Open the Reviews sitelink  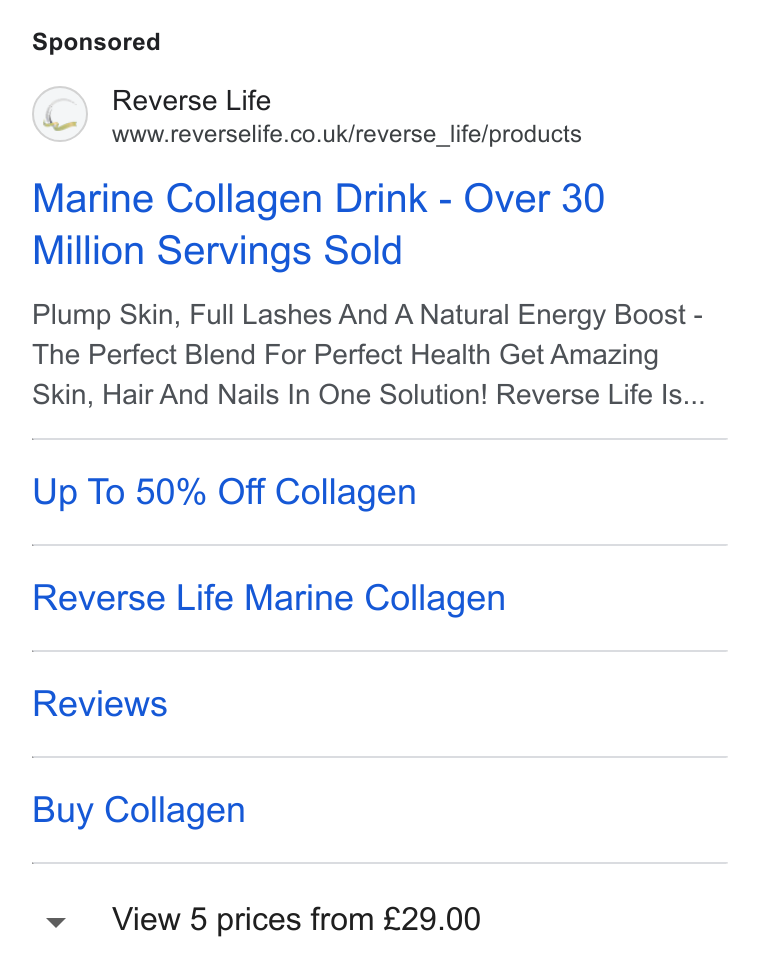pyautogui.click(x=100, y=704)
